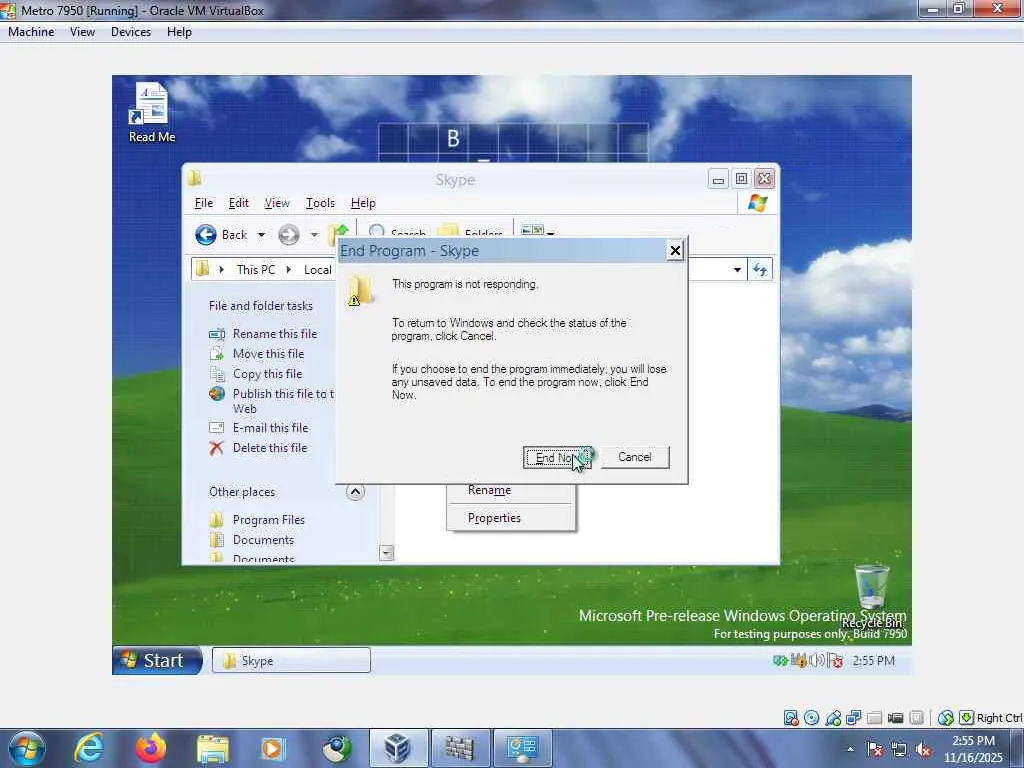Click the address bar refresh icon
This screenshot has height=768, width=1024.
pyautogui.click(x=760, y=270)
